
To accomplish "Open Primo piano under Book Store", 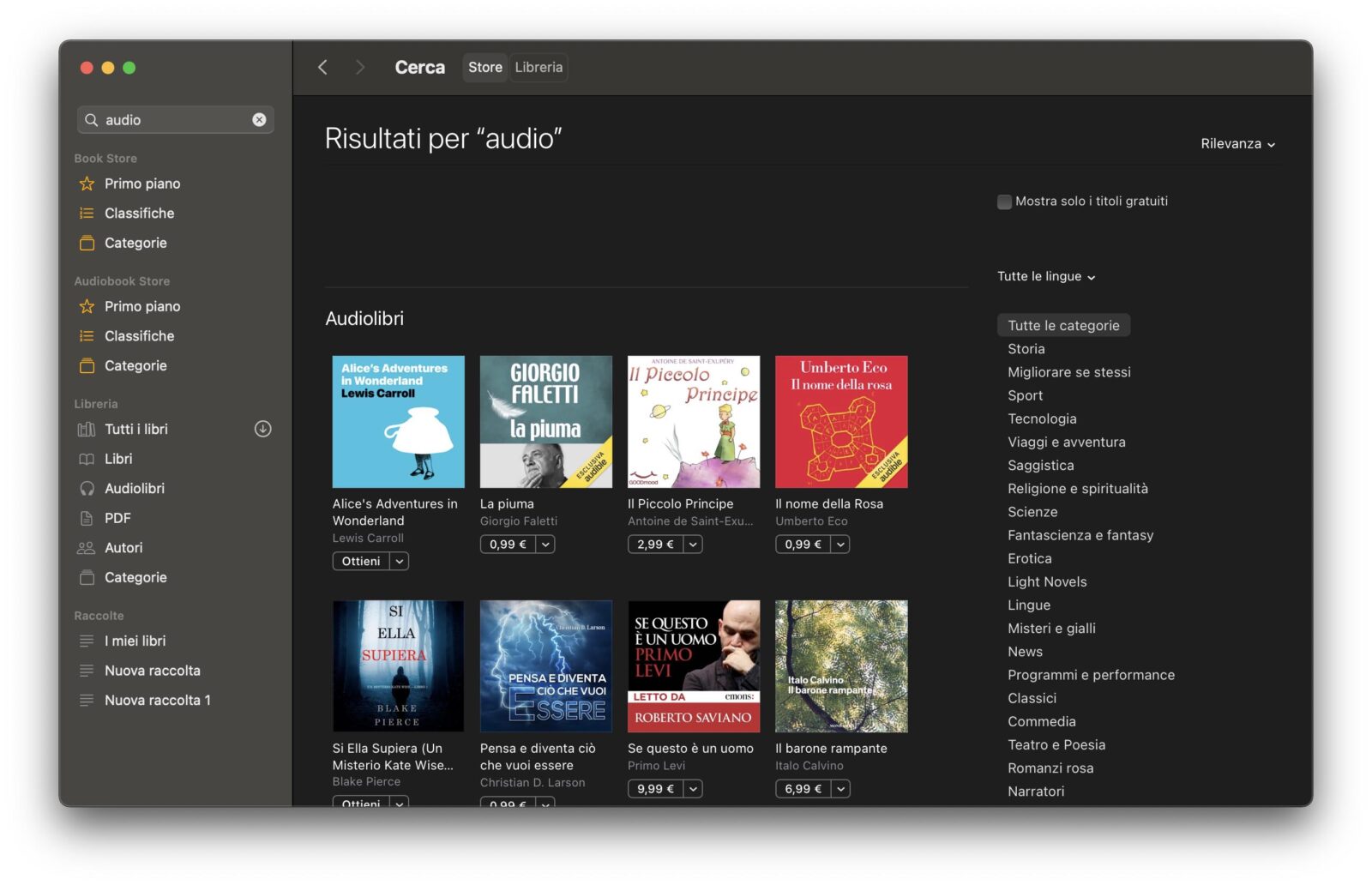I will pos(141,184).
